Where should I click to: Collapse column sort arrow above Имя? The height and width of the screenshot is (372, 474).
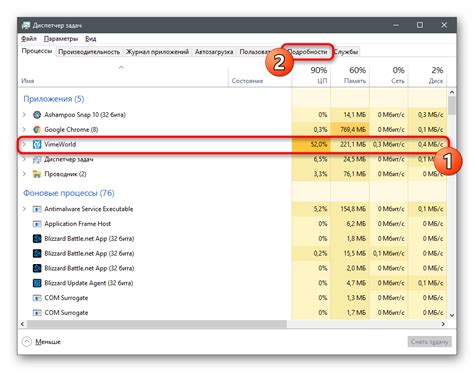pyautogui.click(x=121, y=67)
